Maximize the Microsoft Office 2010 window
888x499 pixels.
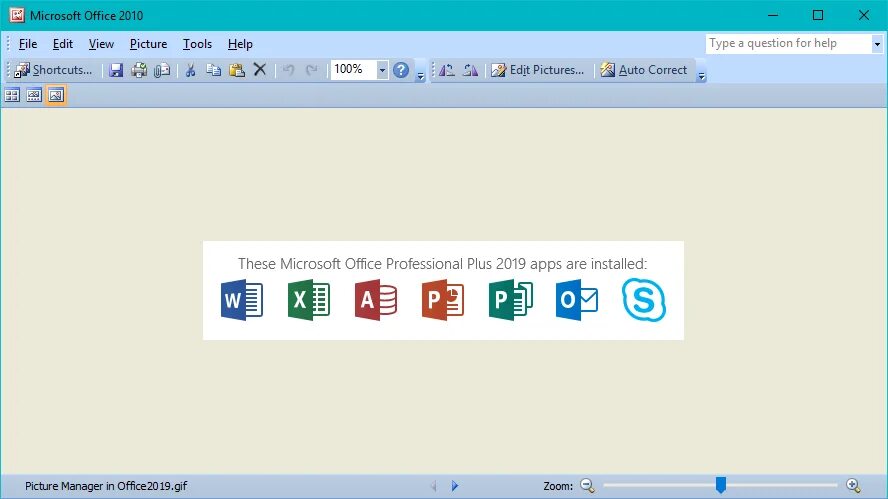pos(818,15)
